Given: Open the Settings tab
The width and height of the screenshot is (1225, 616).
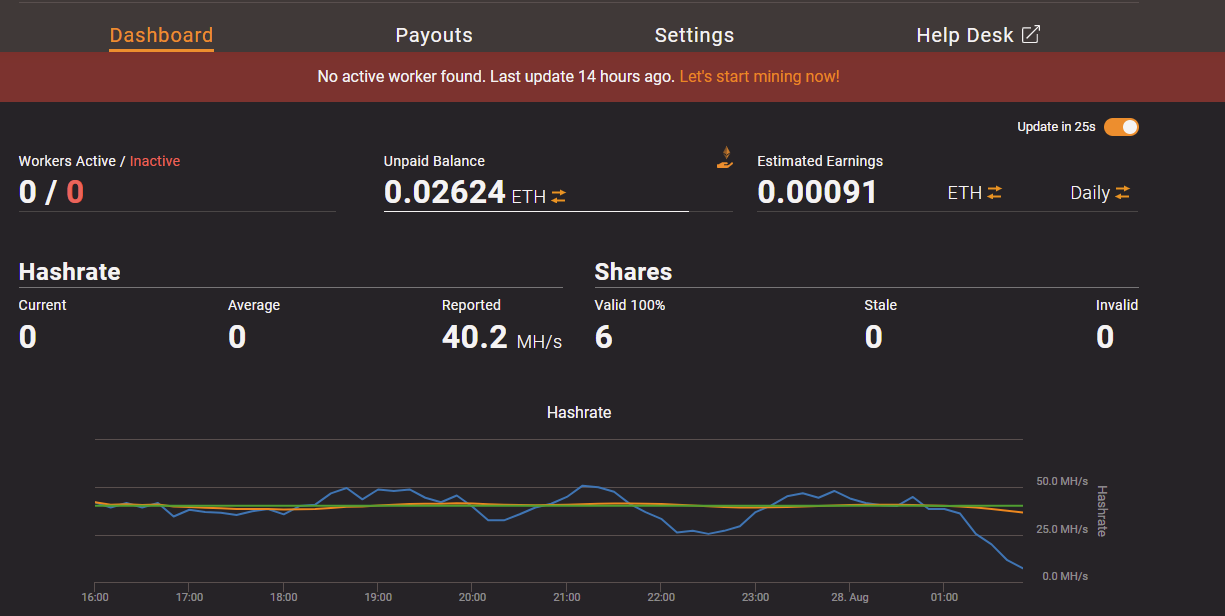Looking at the screenshot, I should tap(694, 35).
